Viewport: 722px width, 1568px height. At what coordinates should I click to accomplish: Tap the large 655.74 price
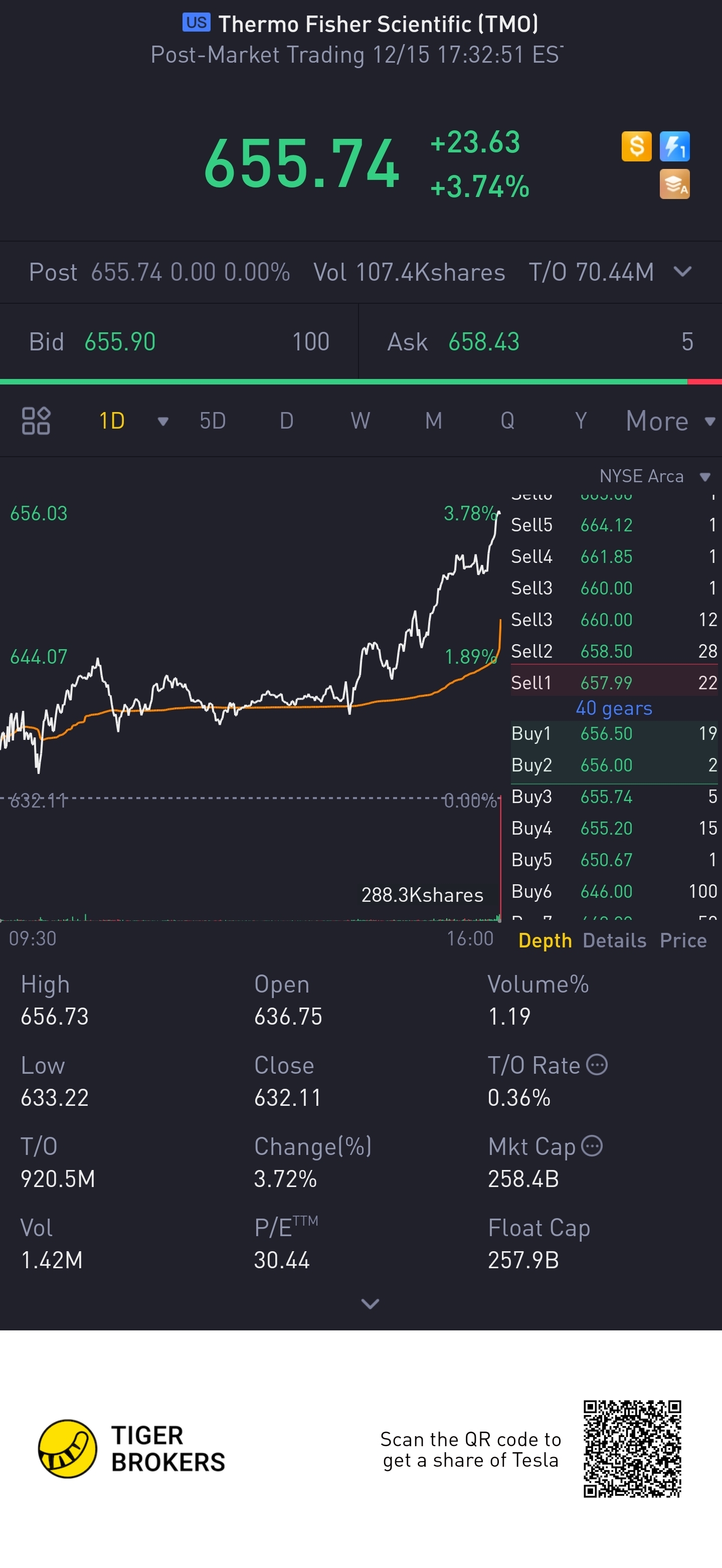point(301,164)
